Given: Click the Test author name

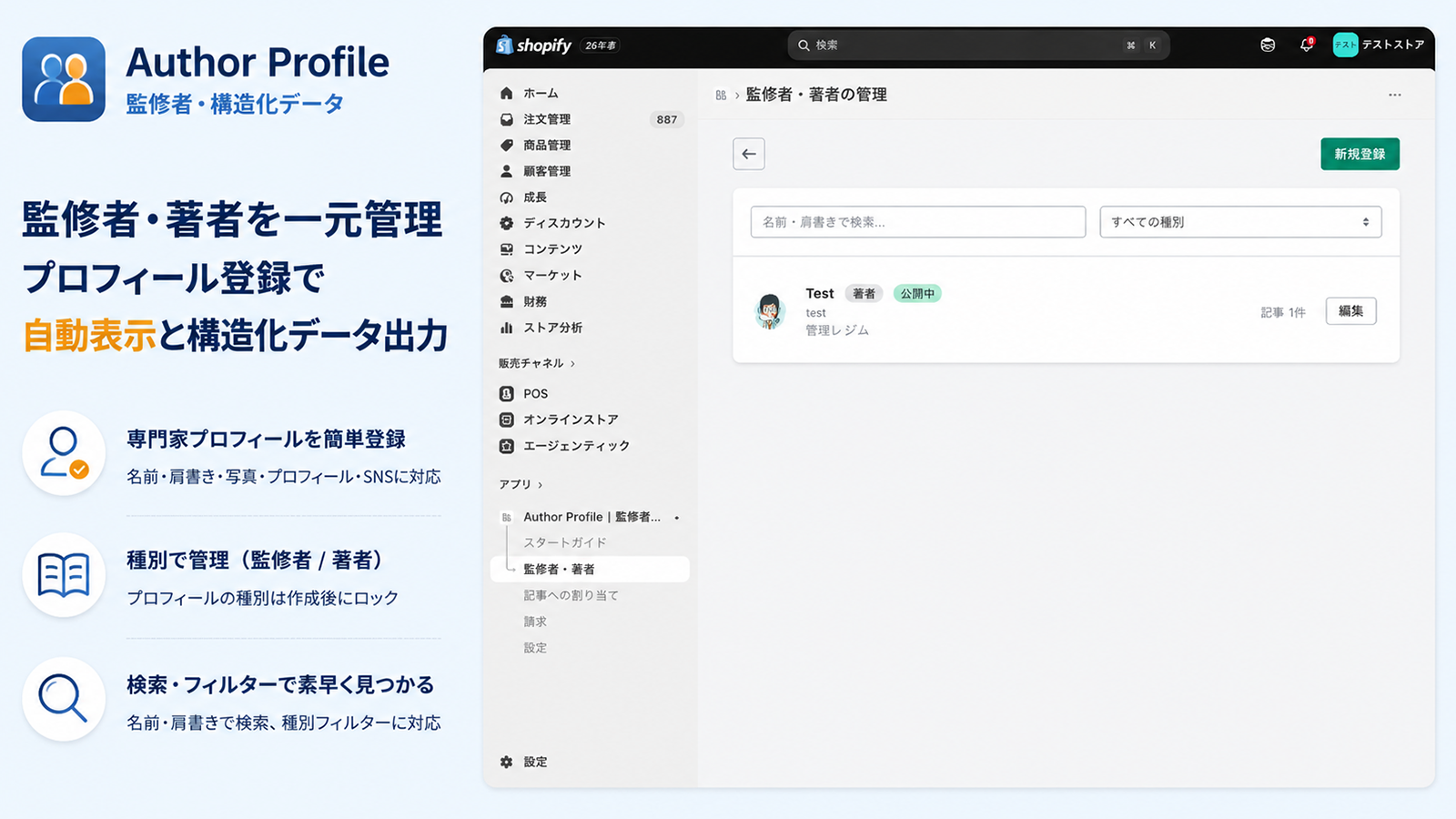Looking at the screenshot, I should click(x=820, y=293).
